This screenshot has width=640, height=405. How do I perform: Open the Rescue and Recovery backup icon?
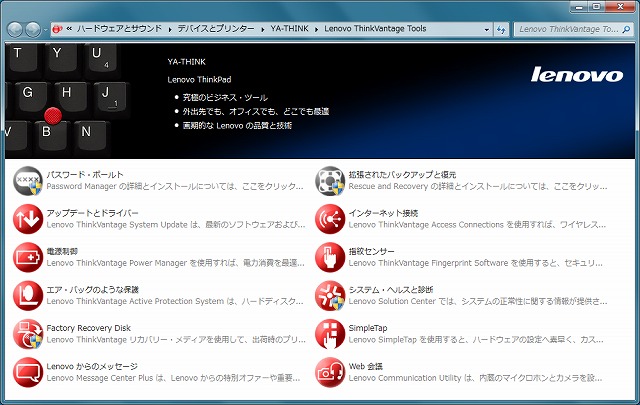[330, 181]
